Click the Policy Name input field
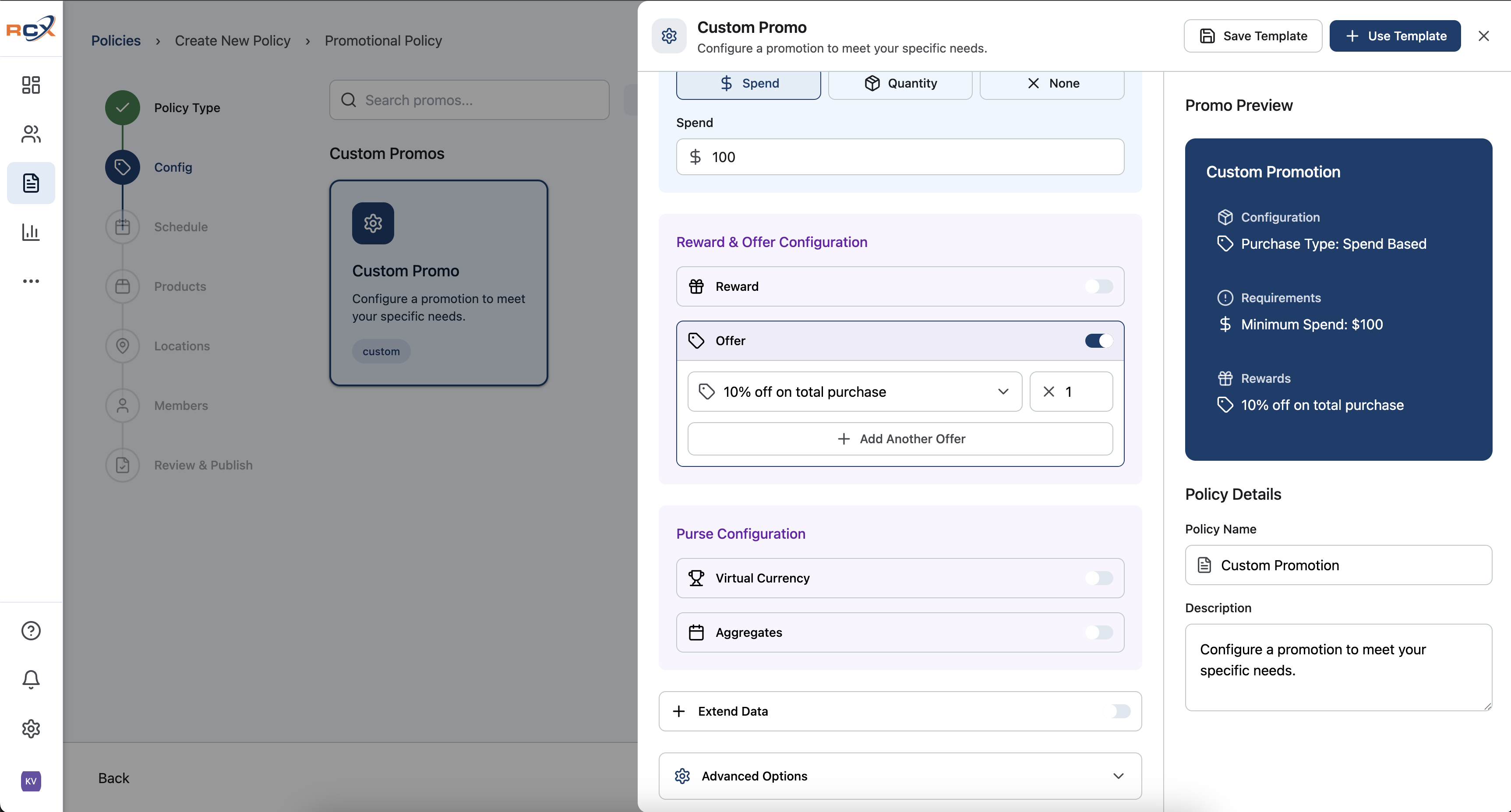Image resolution: width=1511 pixels, height=812 pixels. (1338, 565)
